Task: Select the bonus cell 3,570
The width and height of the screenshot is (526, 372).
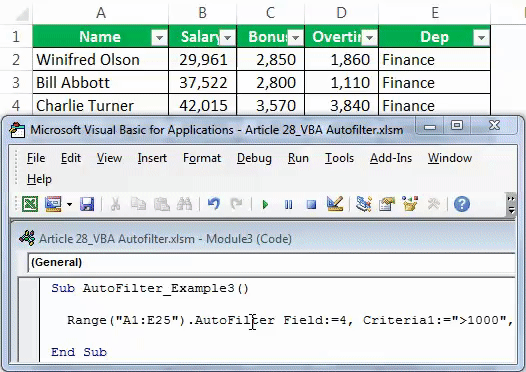Action: 271,105
